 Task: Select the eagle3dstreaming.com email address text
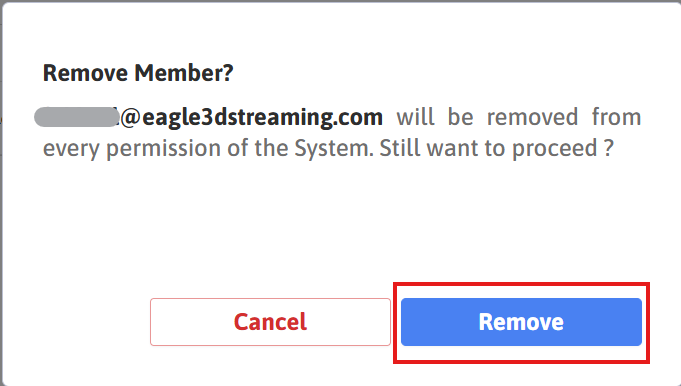click(208, 117)
